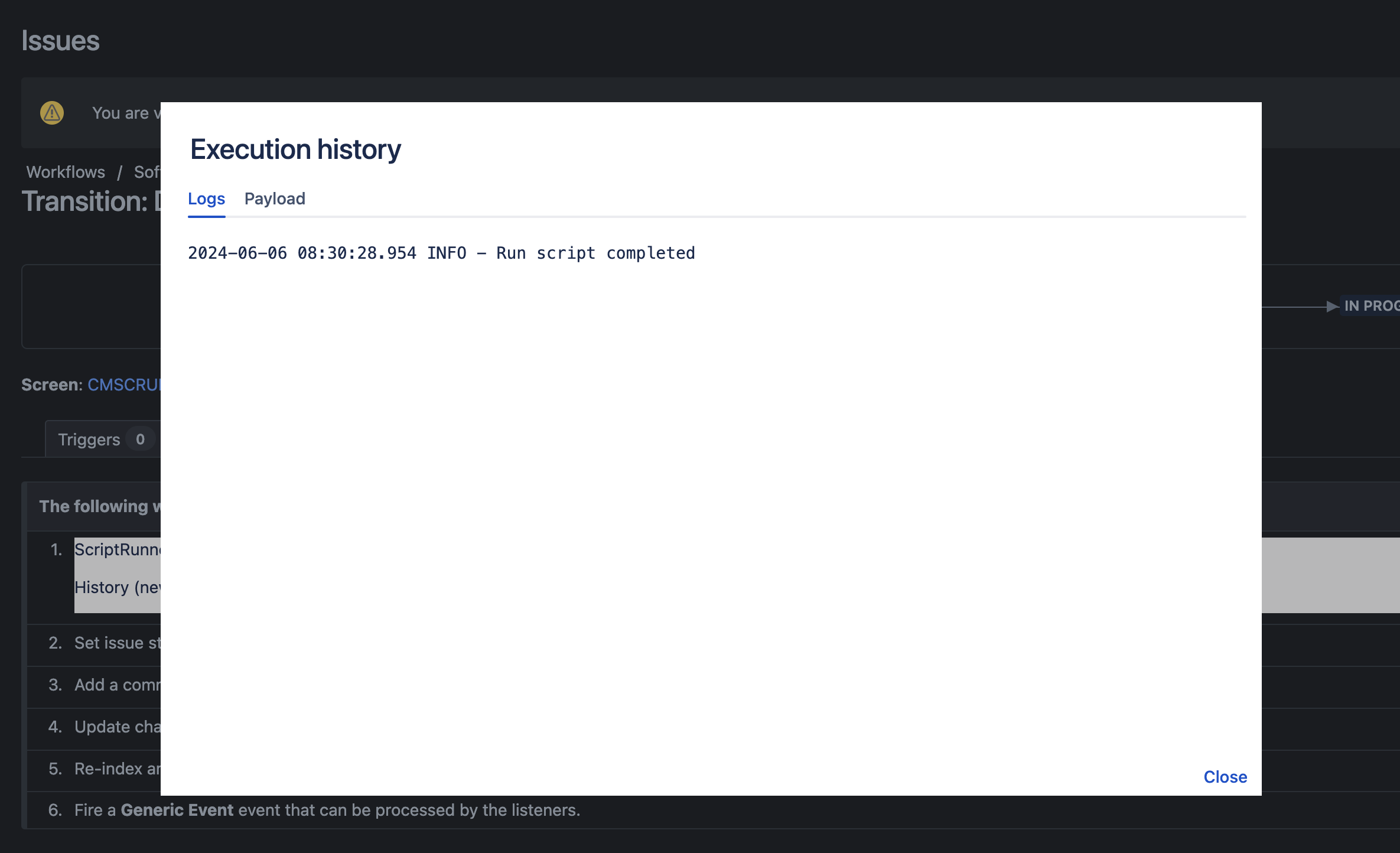
Task: Click the 'Issues' page heading
Action: click(x=60, y=41)
